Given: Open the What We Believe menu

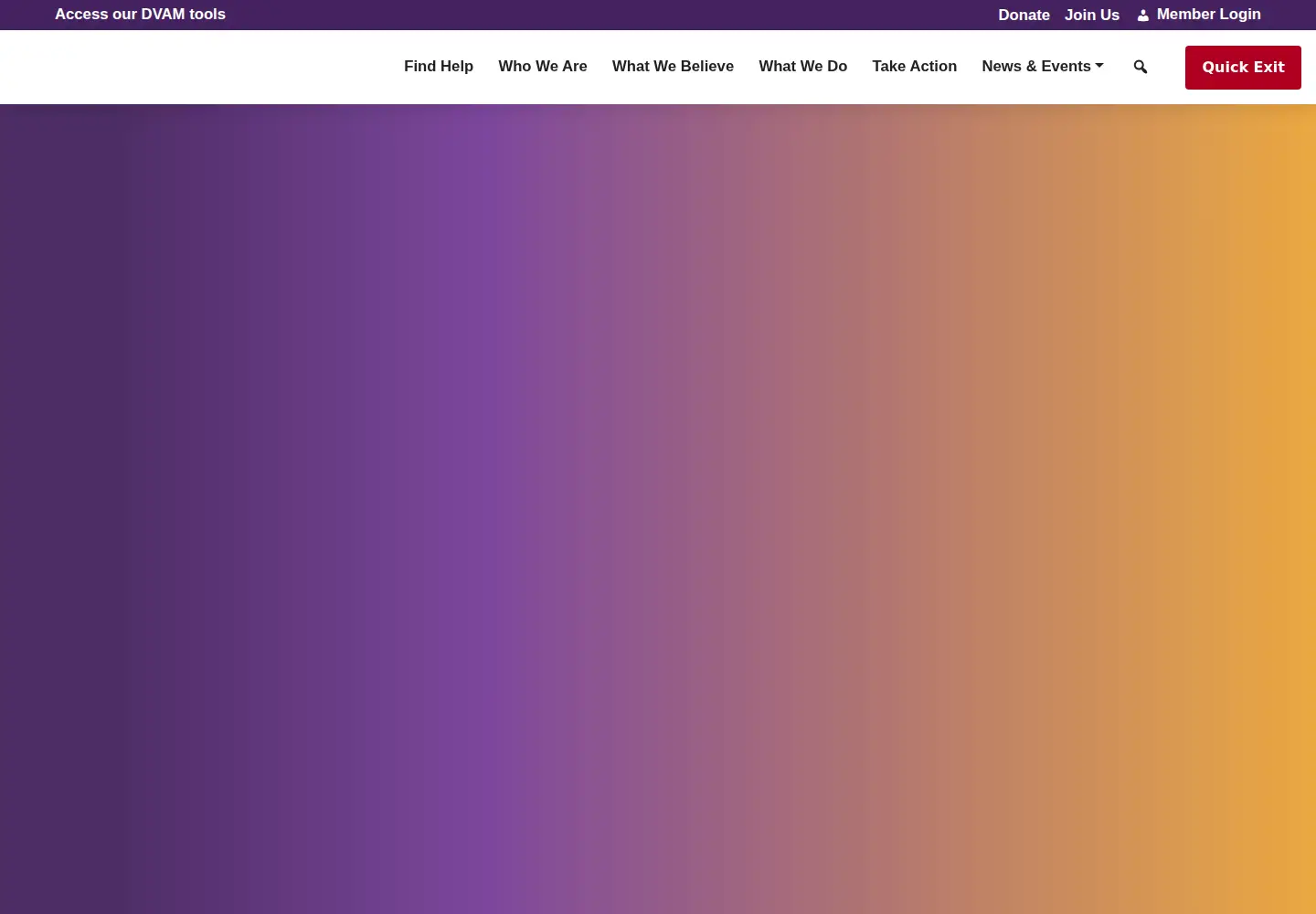Looking at the screenshot, I should (673, 66).
